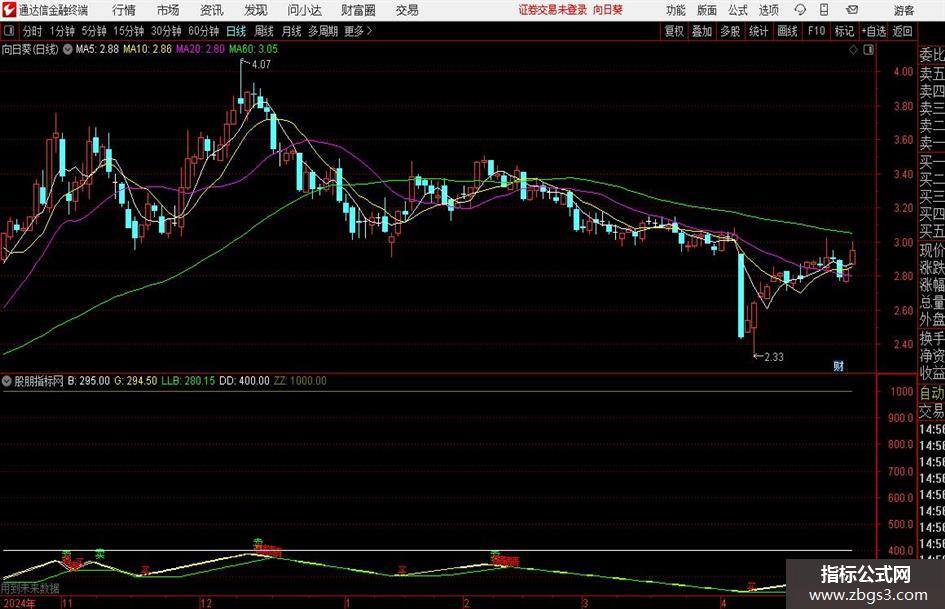Viewport: 945px width, 609px height.
Task: Open the 功能 menu
Action: (x=676, y=10)
